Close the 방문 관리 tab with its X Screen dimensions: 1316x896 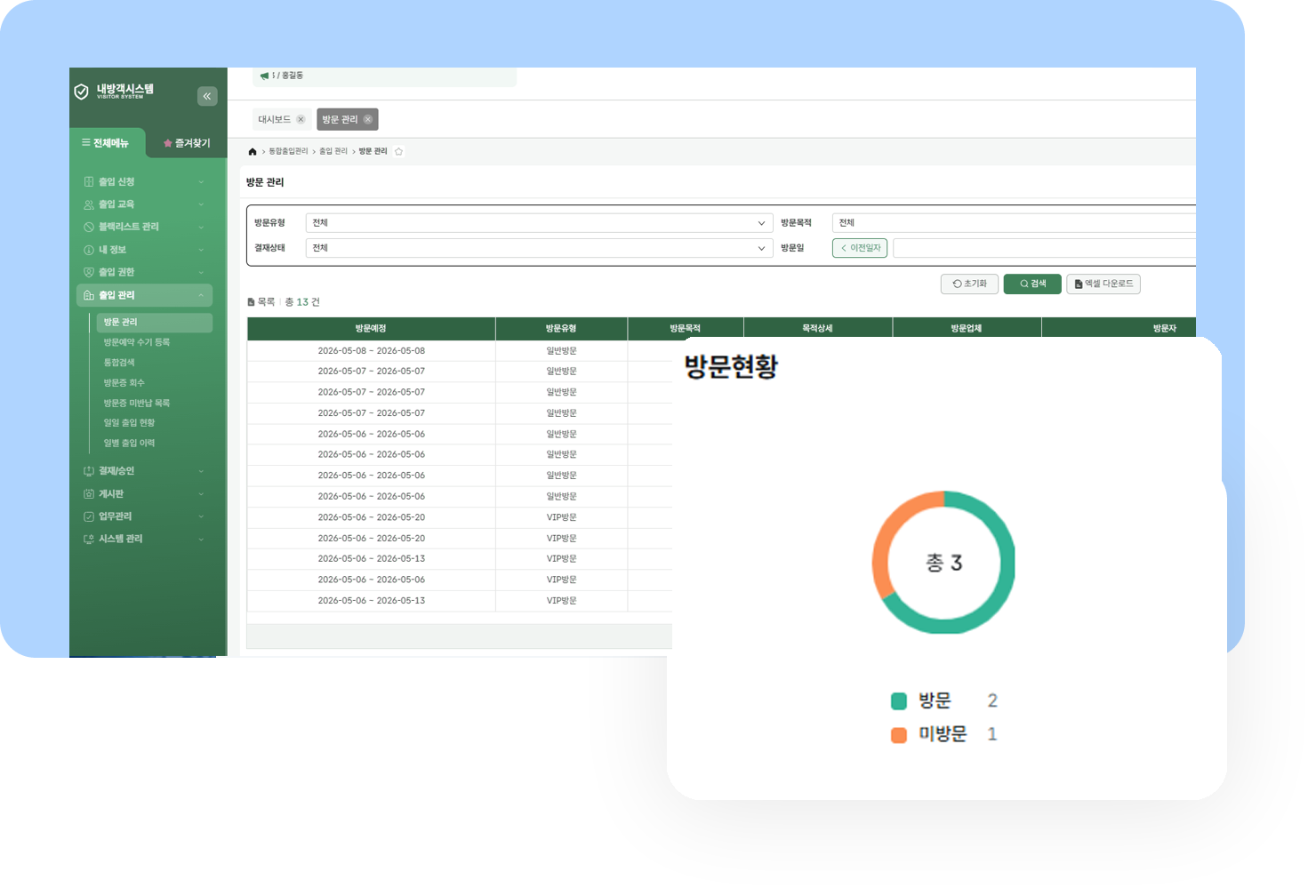tap(367, 119)
